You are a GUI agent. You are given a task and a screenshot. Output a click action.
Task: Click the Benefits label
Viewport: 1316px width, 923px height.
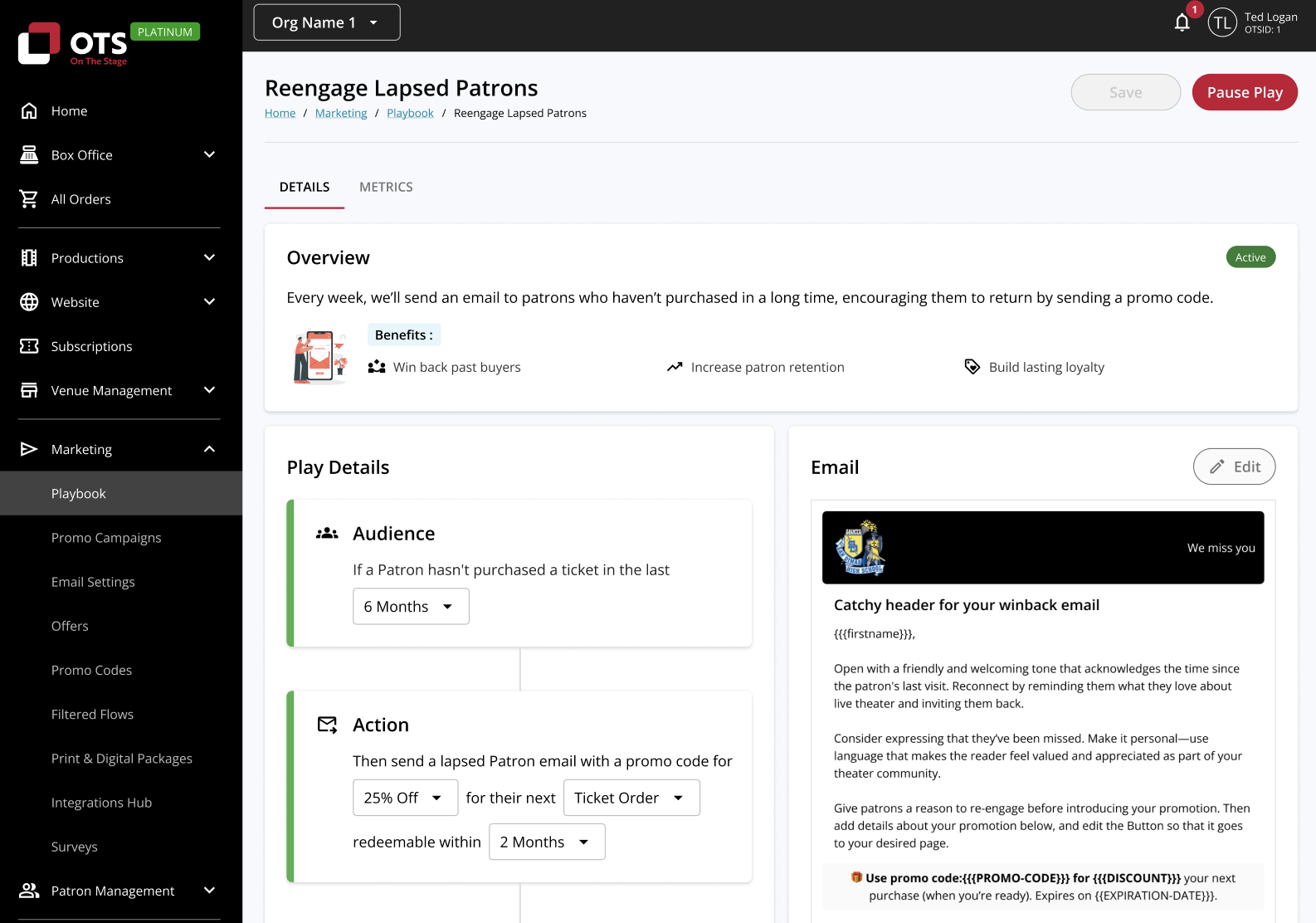(x=404, y=335)
